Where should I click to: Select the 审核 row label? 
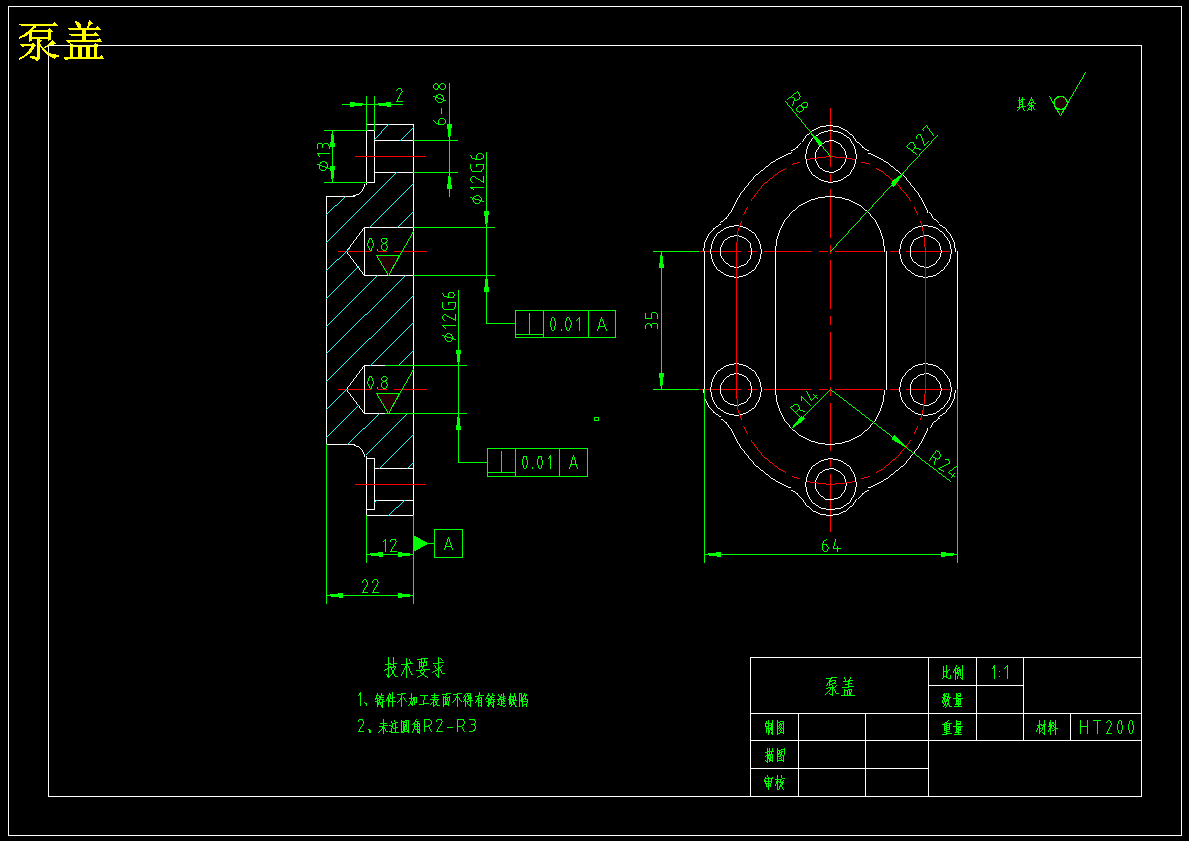coord(774,783)
